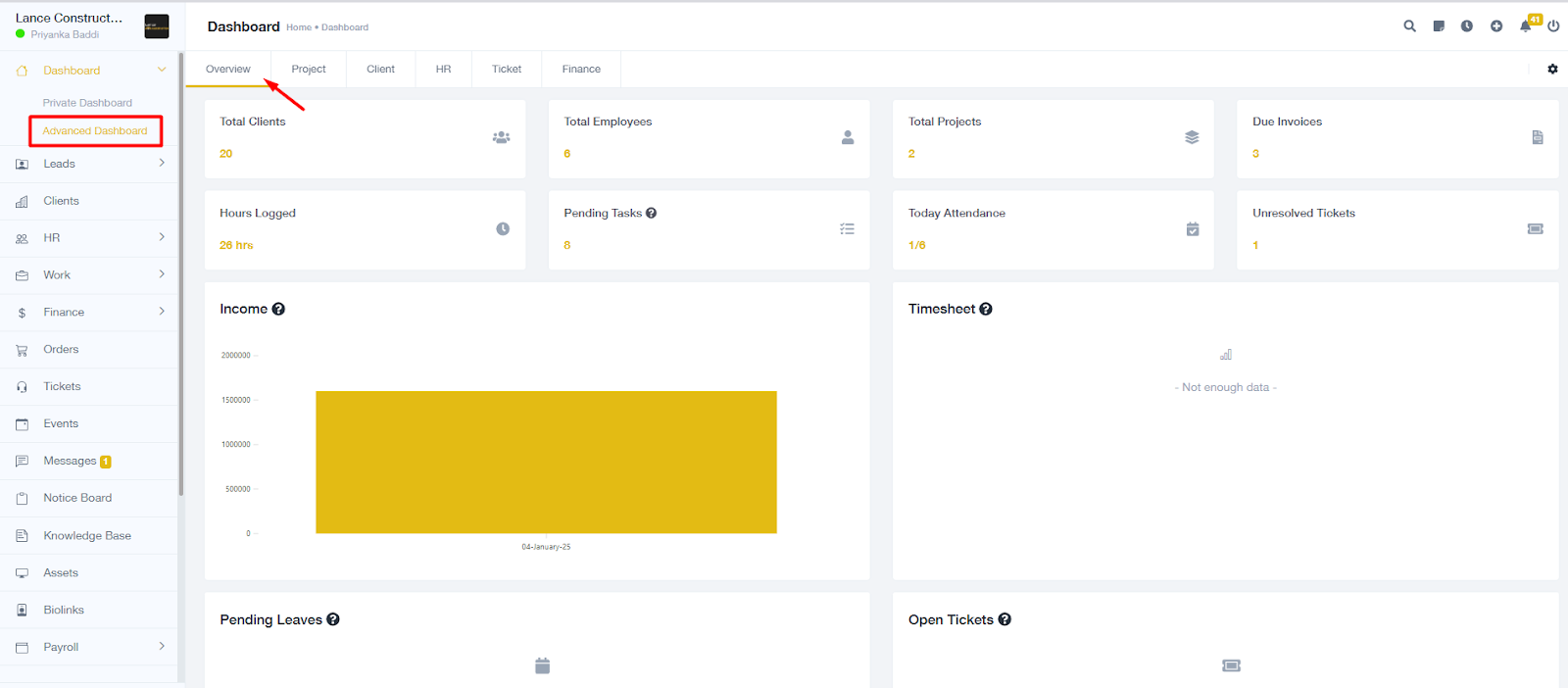The height and width of the screenshot is (688, 1568).
Task: Click the Total Clients group icon
Action: [x=501, y=137]
